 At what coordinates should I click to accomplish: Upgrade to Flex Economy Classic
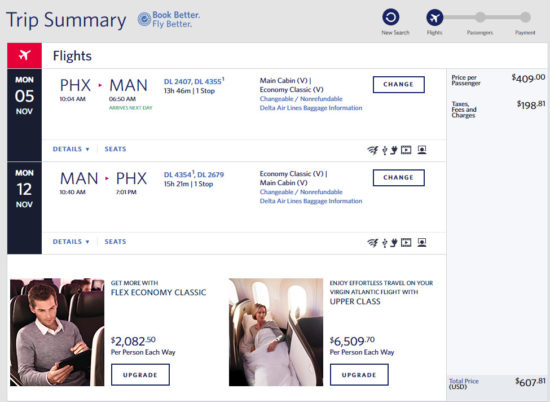pyautogui.click(x=140, y=375)
